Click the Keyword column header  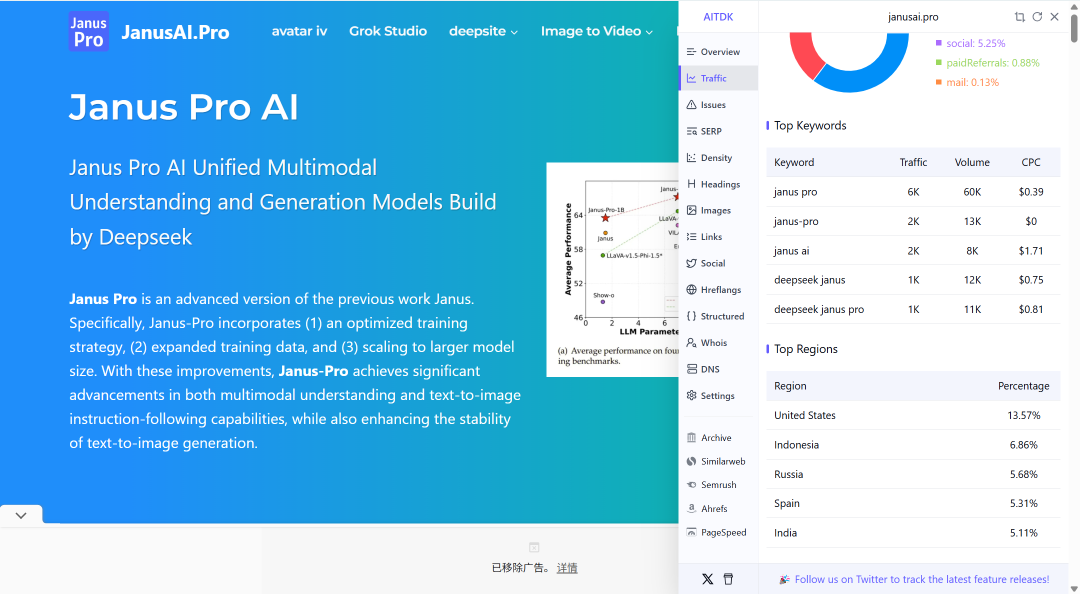click(x=794, y=163)
